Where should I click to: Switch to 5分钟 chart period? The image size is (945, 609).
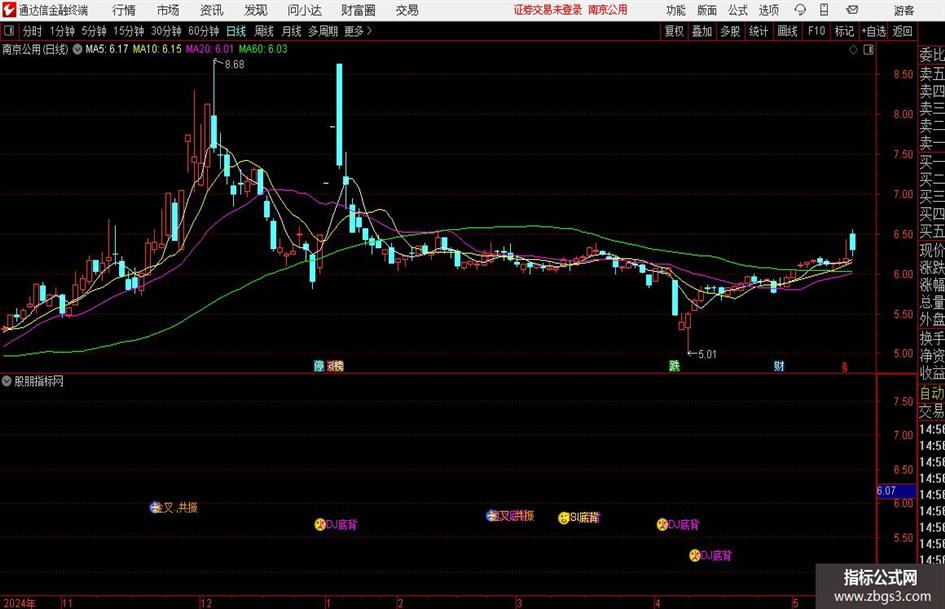94,31
